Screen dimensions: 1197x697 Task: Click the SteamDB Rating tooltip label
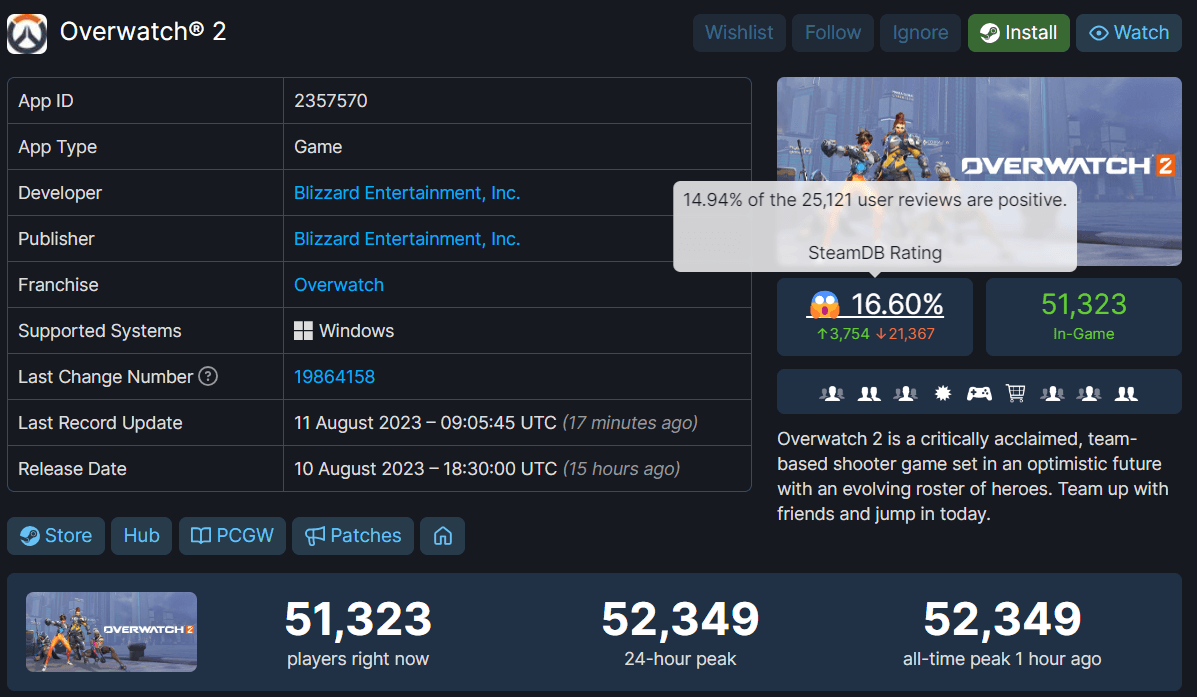pyautogui.click(x=875, y=253)
